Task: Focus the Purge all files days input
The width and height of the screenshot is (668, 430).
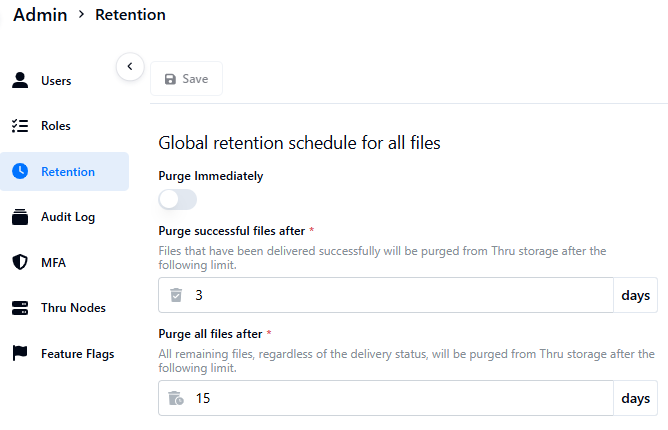Action: click(x=400, y=398)
